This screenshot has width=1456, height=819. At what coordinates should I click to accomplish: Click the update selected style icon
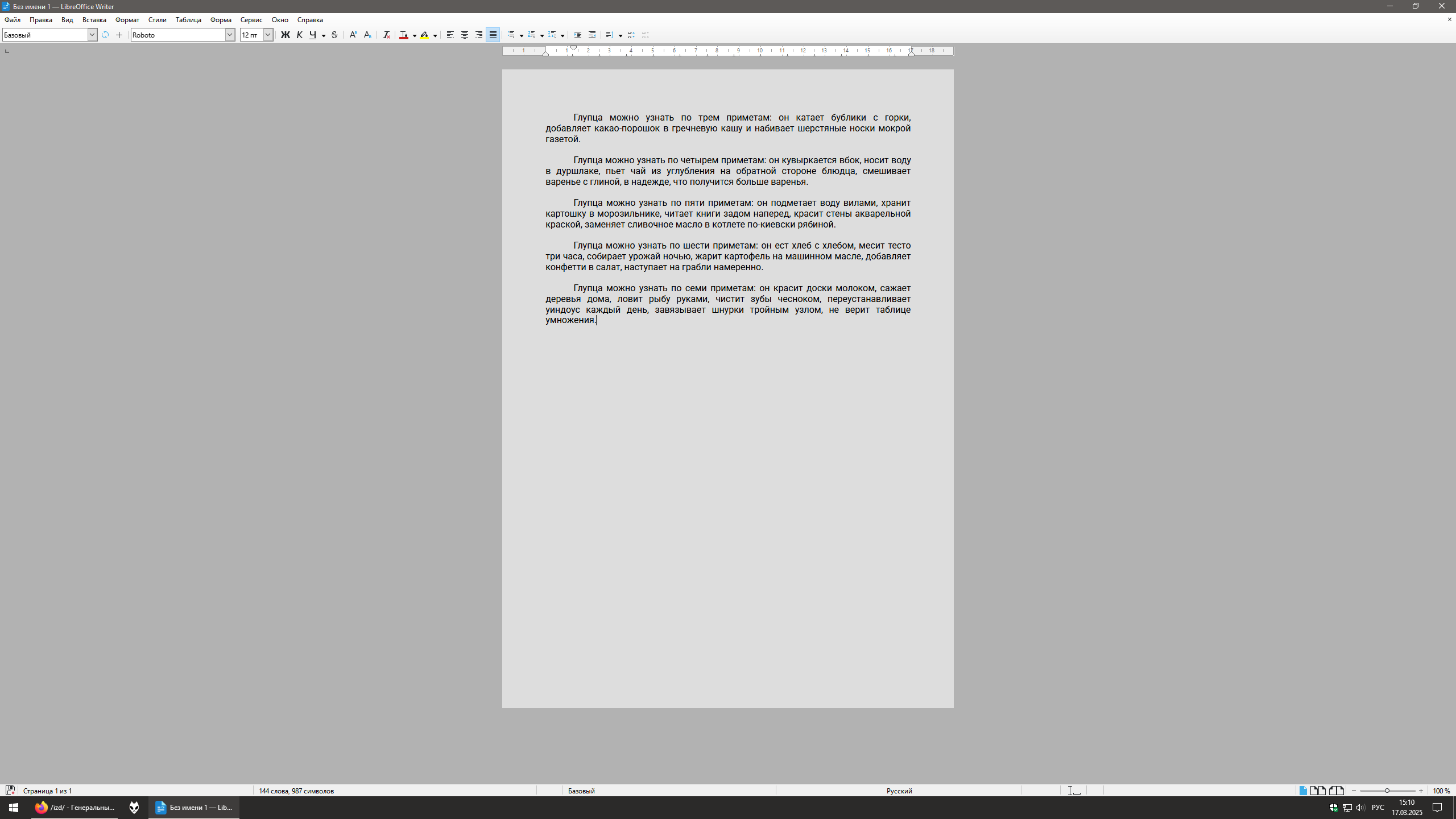click(x=105, y=35)
